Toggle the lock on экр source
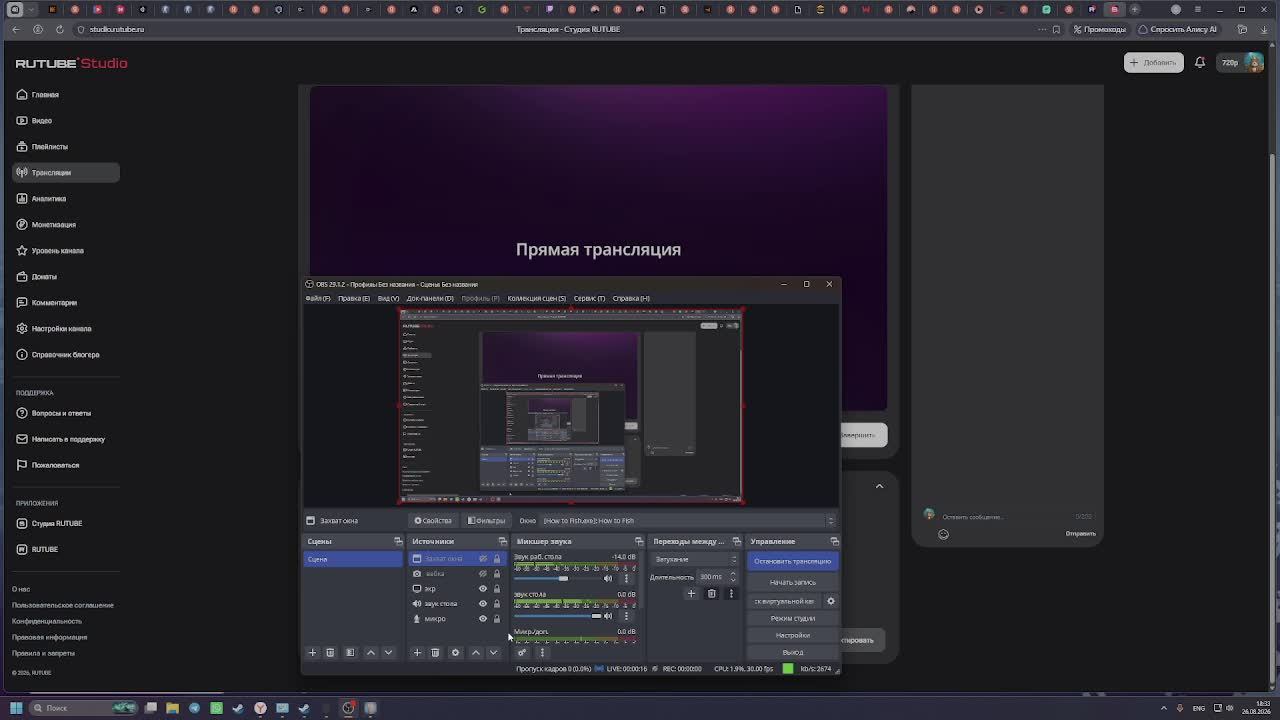This screenshot has height=720, width=1280. coord(497,589)
